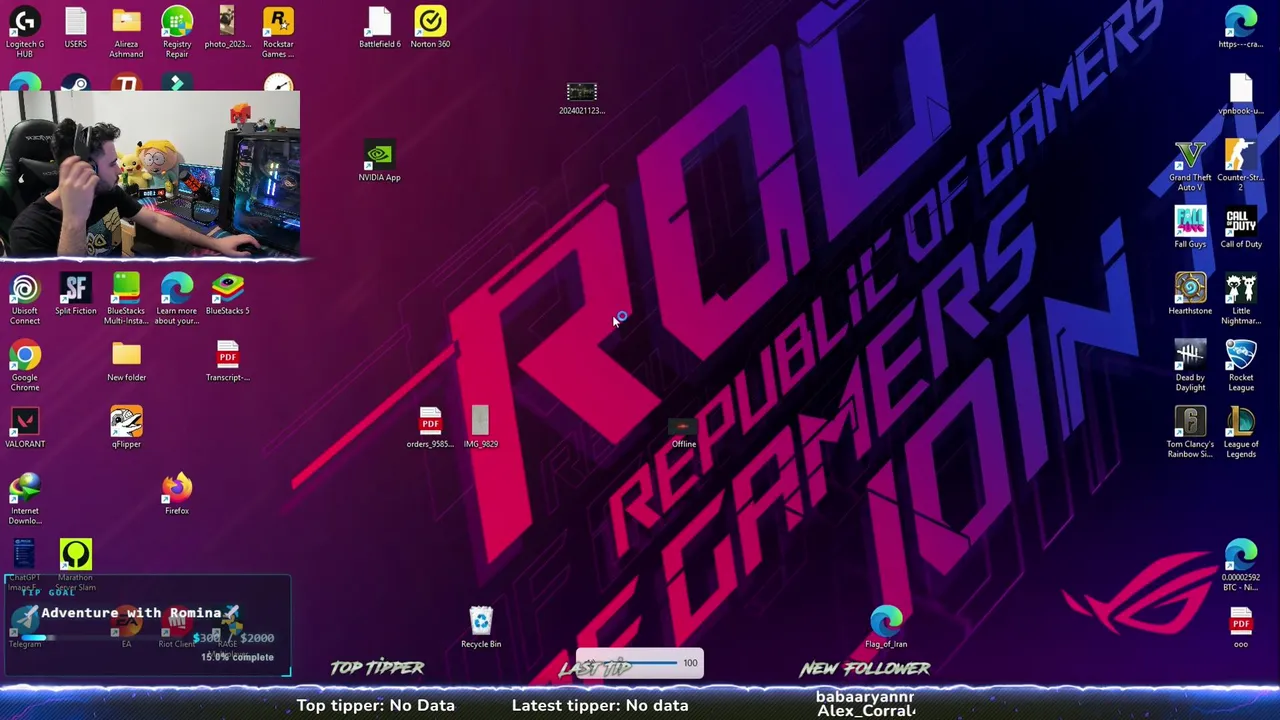Open the qFlipper application icon

tap(126, 428)
